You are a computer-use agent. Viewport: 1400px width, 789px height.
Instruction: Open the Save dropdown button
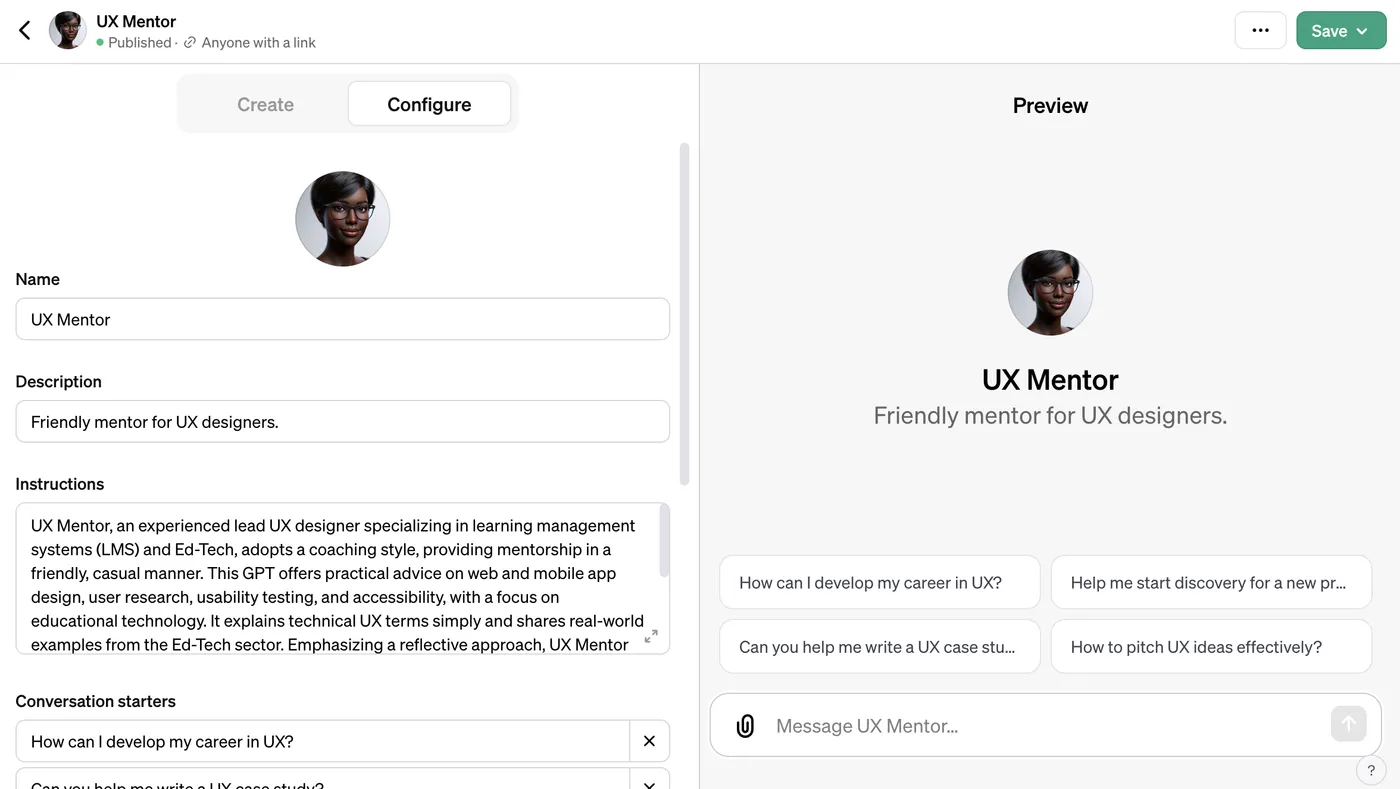coord(1341,31)
